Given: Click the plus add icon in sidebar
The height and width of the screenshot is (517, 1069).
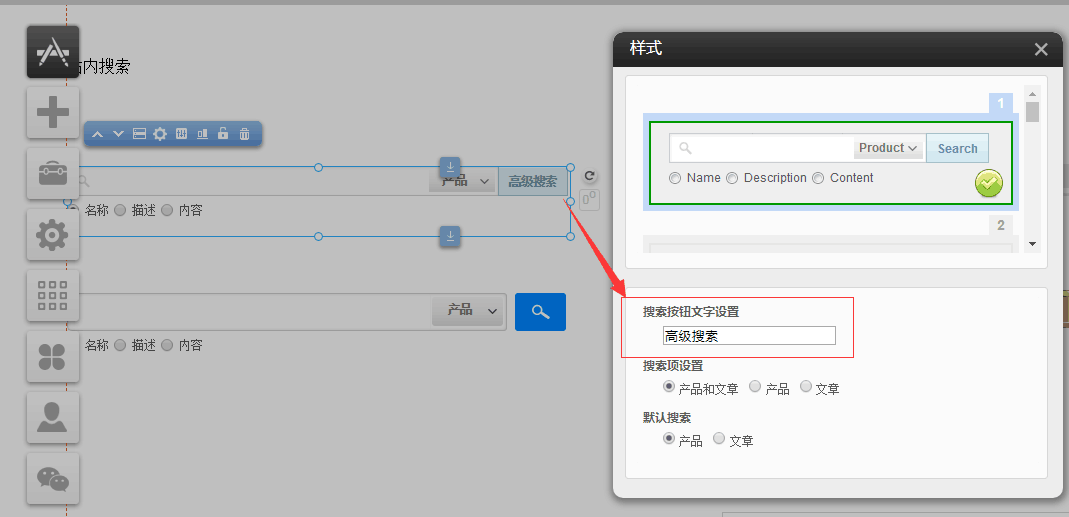Looking at the screenshot, I should [x=52, y=112].
